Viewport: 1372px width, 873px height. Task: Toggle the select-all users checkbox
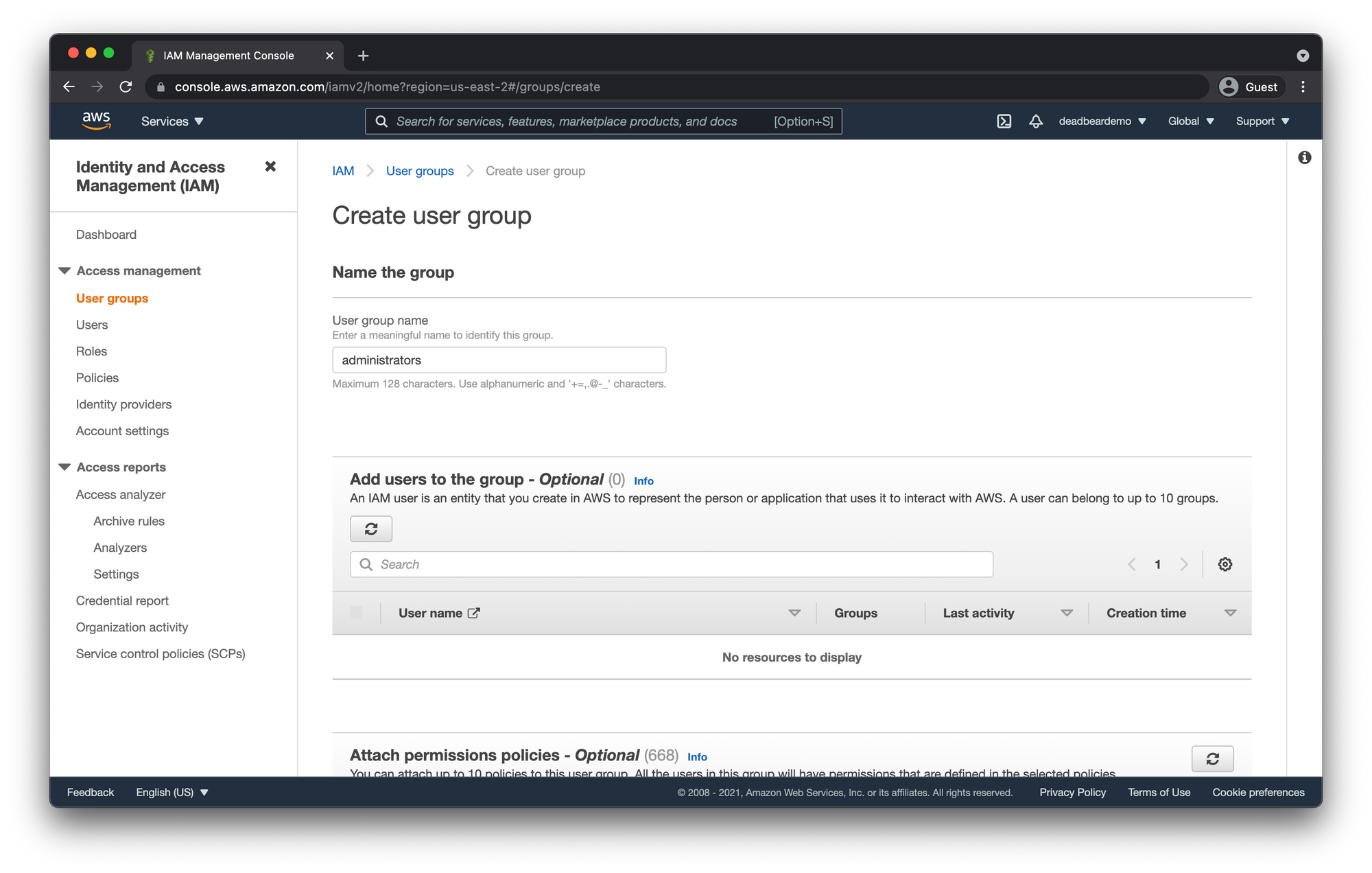click(x=356, y=612)
